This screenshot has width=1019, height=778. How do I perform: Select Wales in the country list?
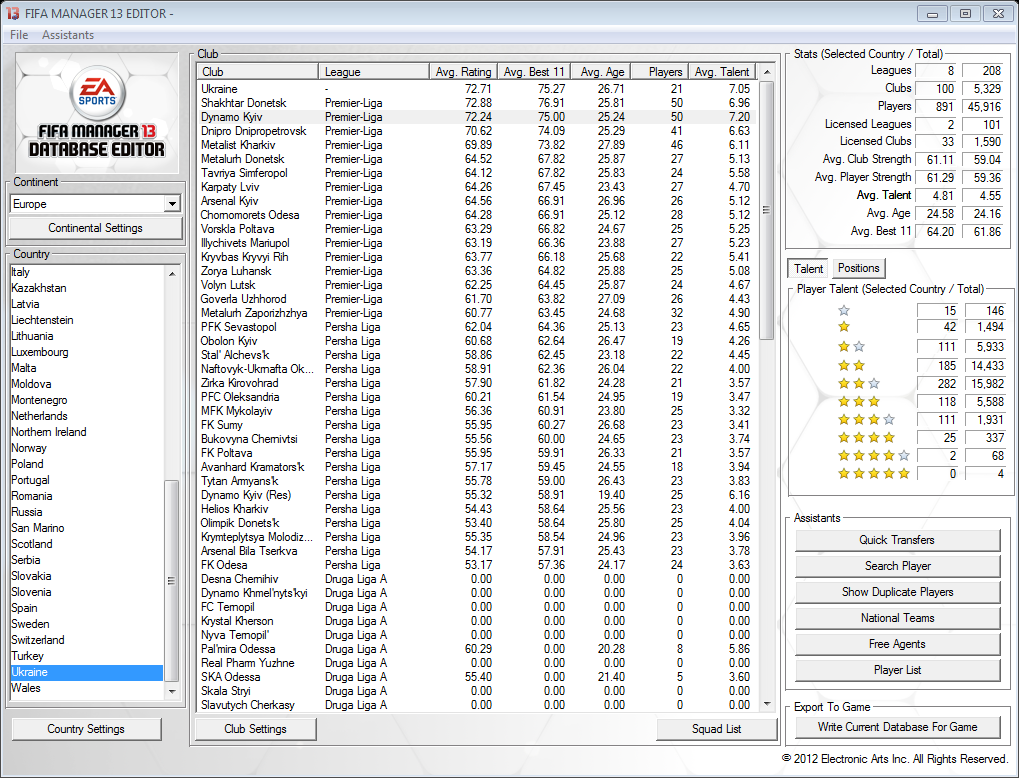(x=86, y=688)
